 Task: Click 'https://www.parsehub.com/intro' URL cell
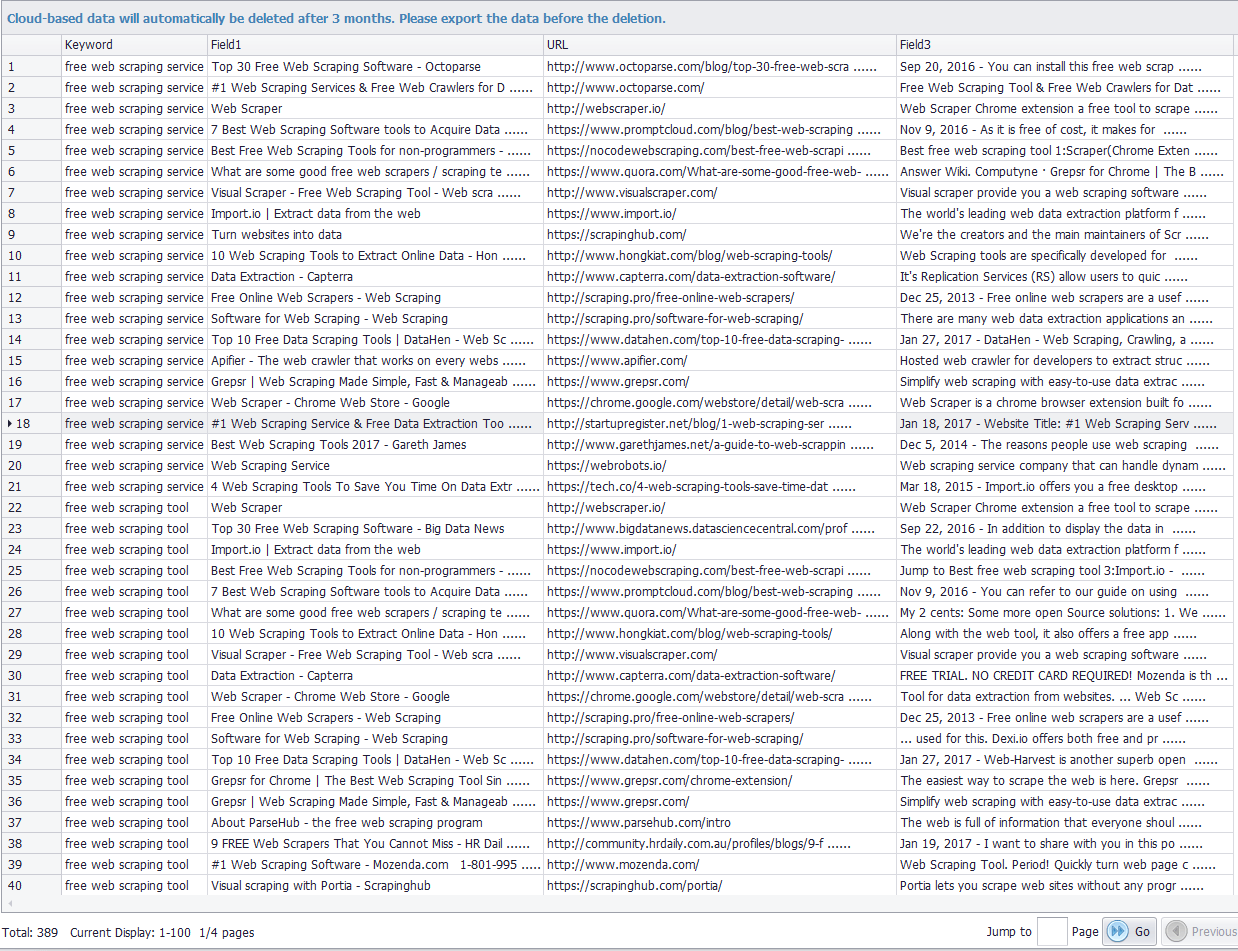[x=720, y=823]
